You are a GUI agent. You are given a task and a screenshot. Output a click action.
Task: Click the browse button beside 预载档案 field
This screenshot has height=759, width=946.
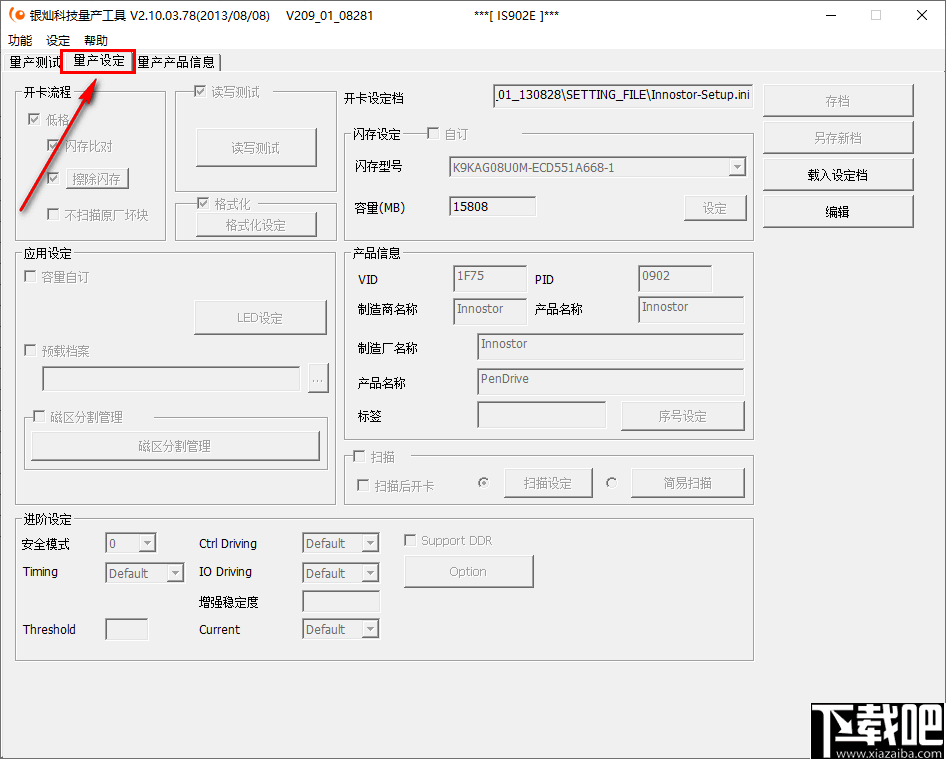[318, 379]
